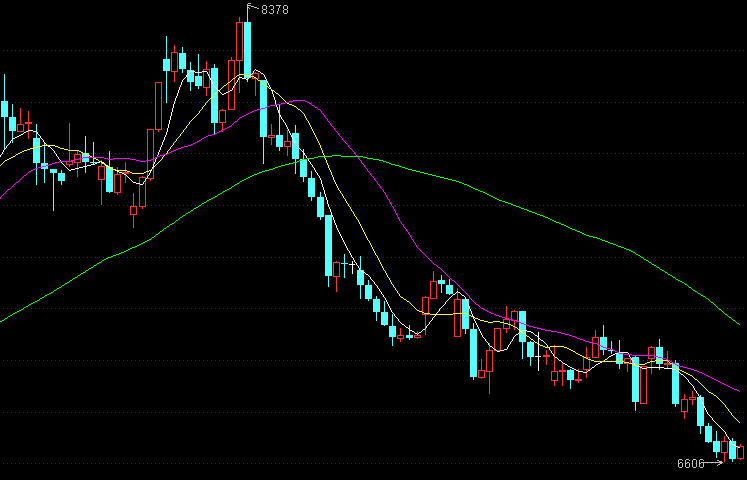The image size is (747, 480).
Task: Click the flag marker beside 8378
Action: click(x=251, y=9)
